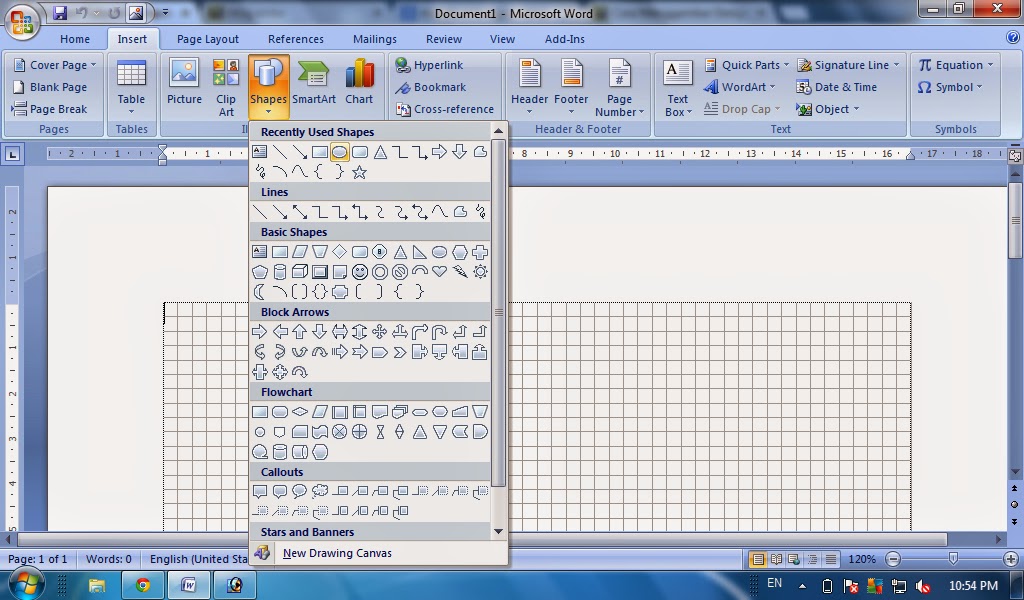
Task: Insert a Chart
Action: pos(359,82)
